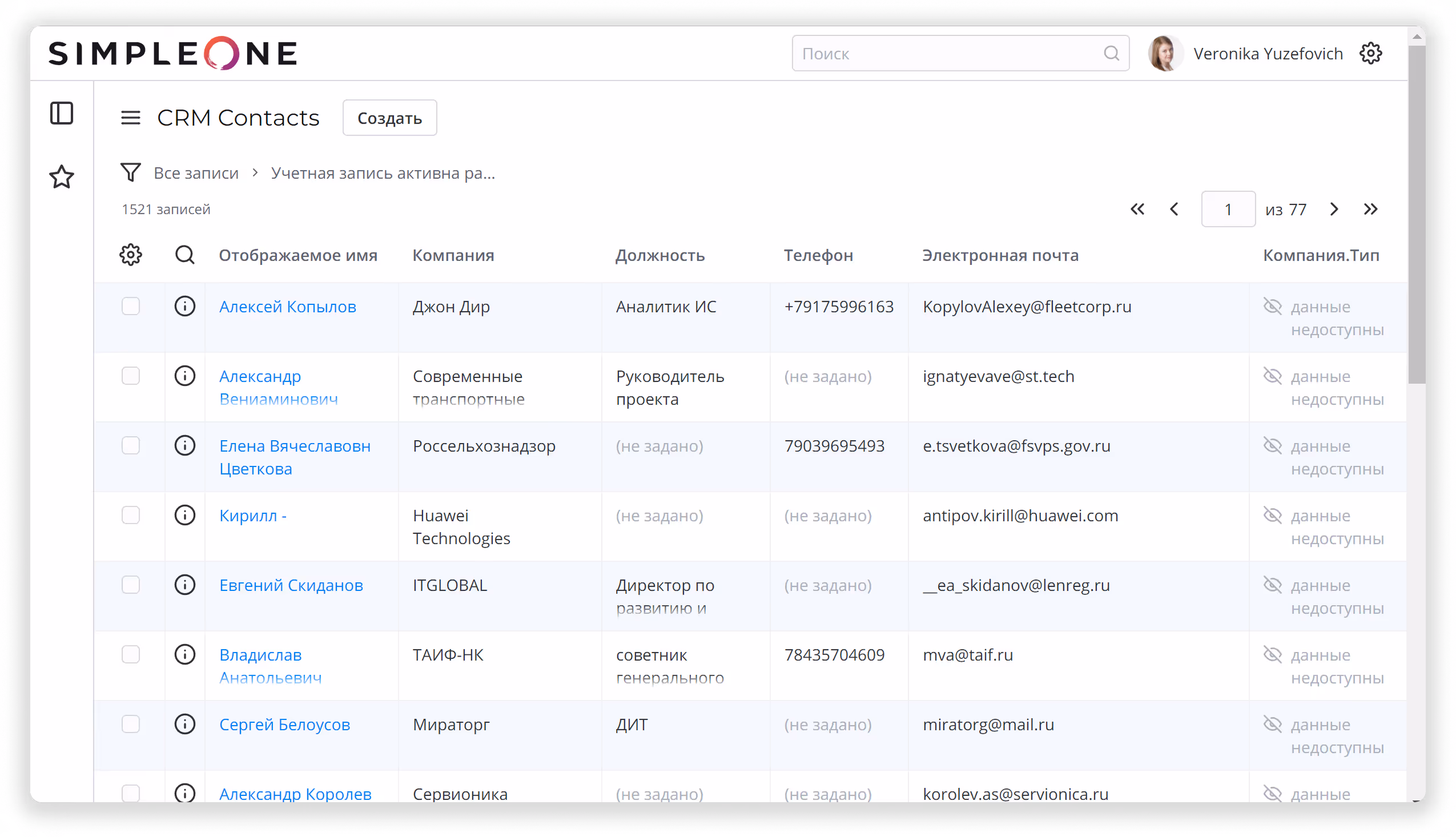Jump to first page double chevron
This screenshot has width=1456, height=837.
pos(1137,209)
